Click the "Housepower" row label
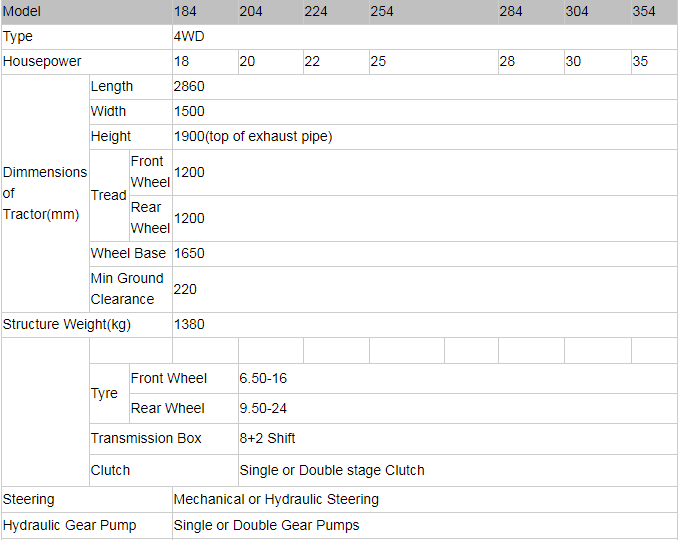 coord(42,61)
